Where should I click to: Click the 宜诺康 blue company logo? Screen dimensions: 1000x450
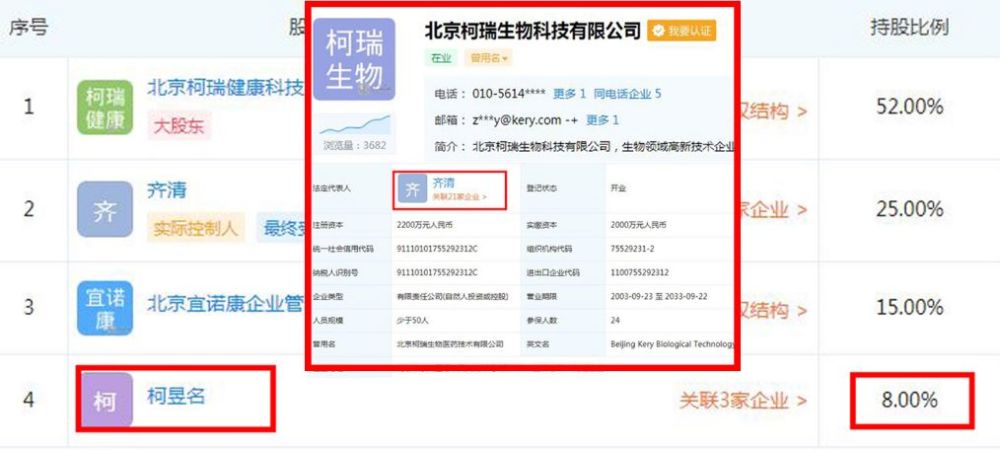pyautogui.click(x=105, y=308)
